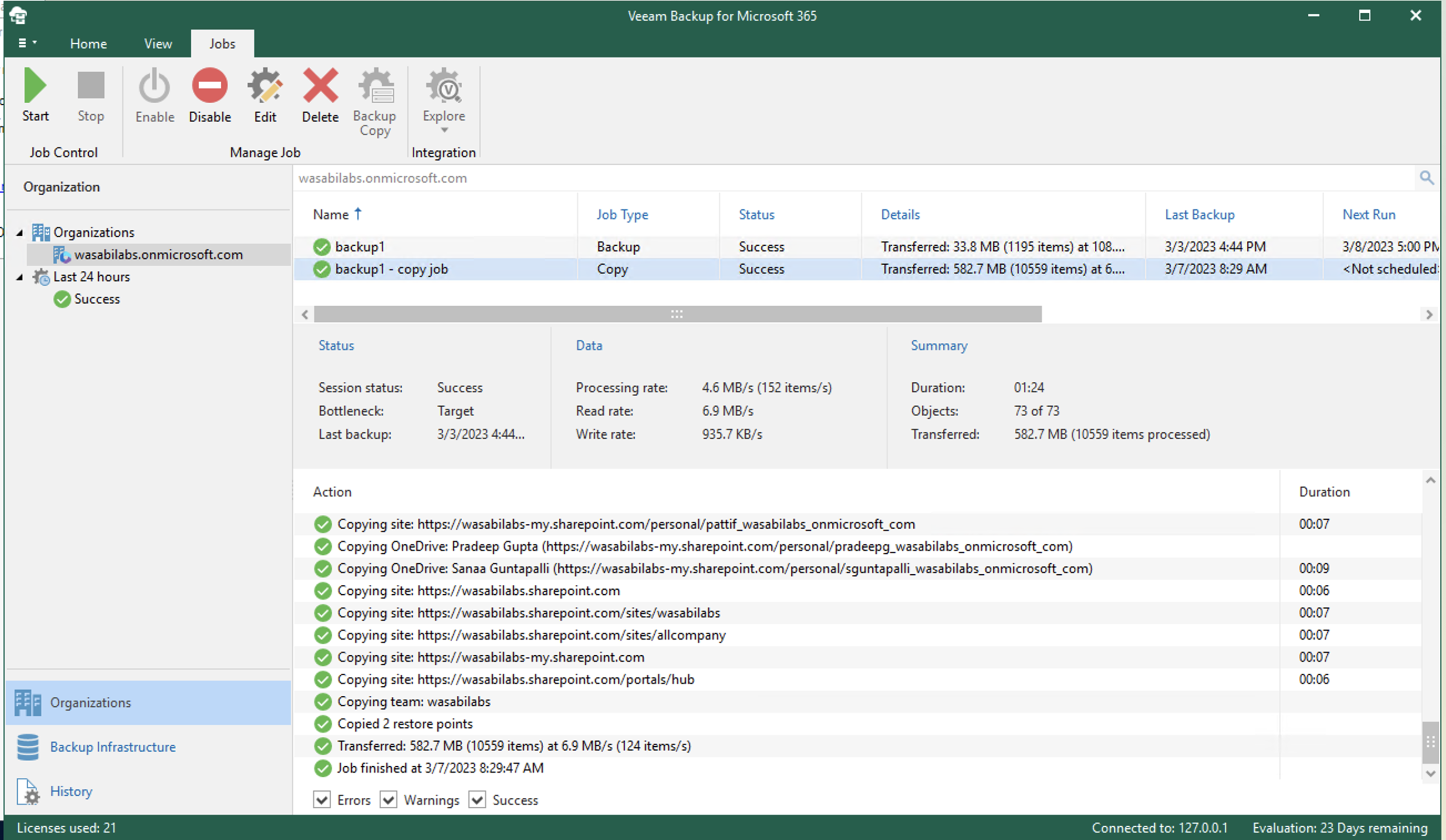The height and width of the screenshot is (840, 1446).
Task: Click the Evaluation: 23 Days remaining status
Action: click(x=1340, y=828)
